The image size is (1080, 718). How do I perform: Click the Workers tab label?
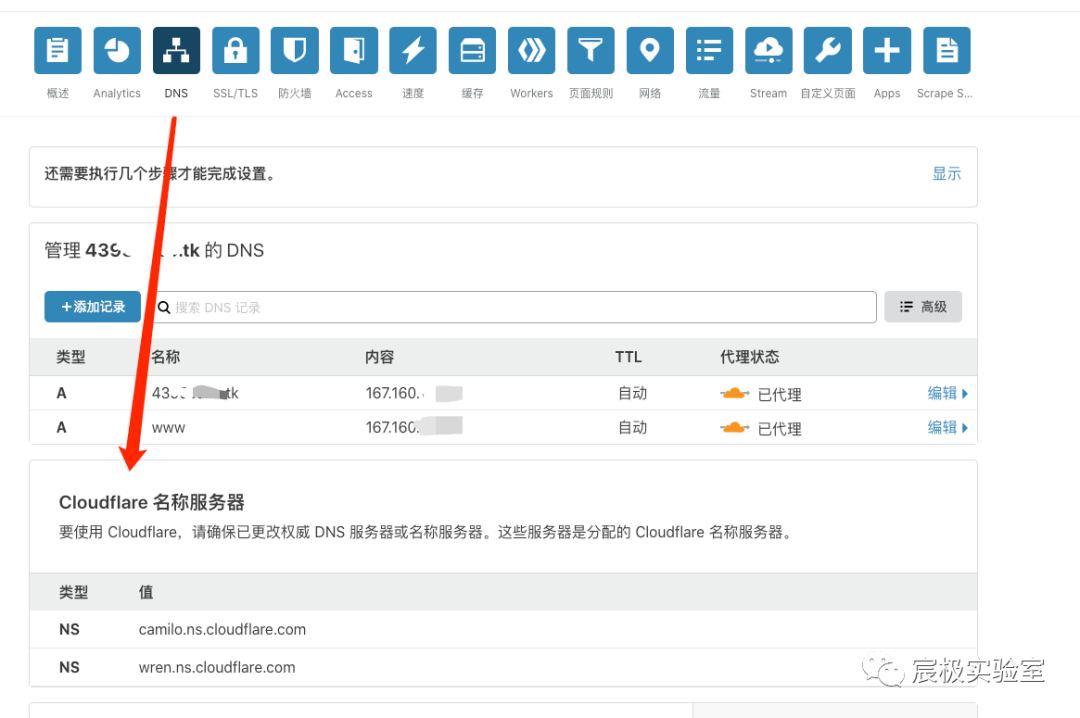[532, 93]
